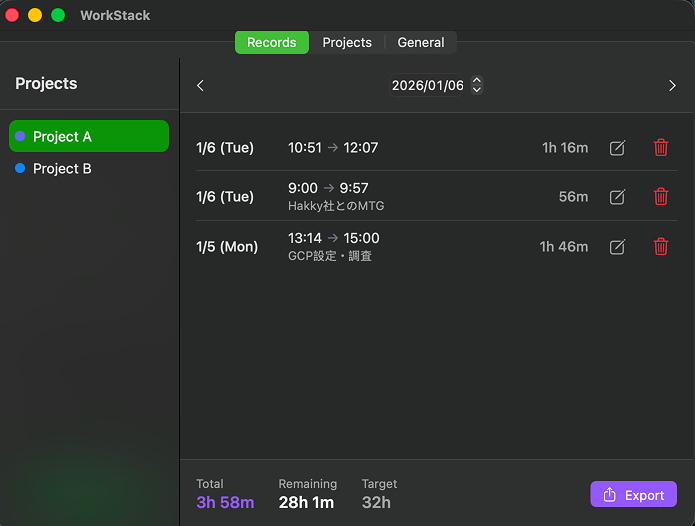Viewport: 695px width, 526px height.
Task: Open the General tab
Action: pyautogui.click(x=421, y=43)
